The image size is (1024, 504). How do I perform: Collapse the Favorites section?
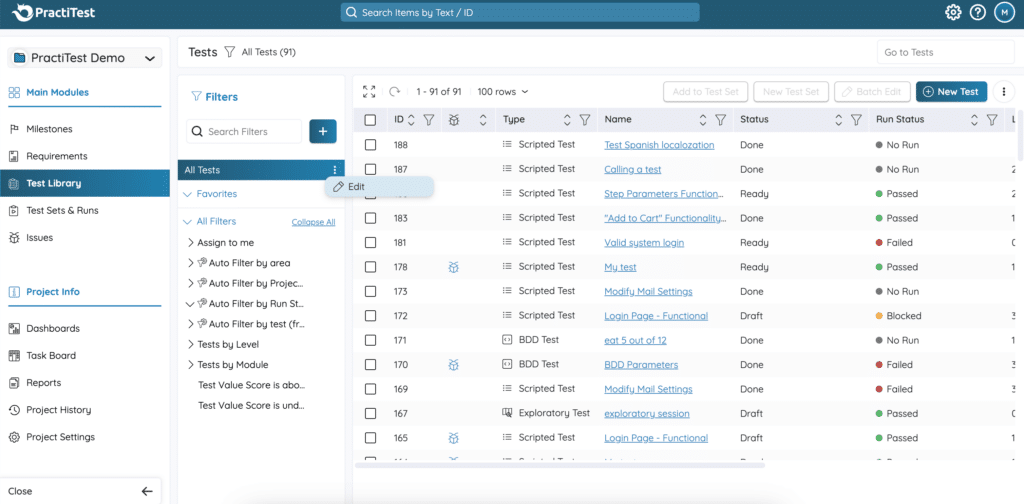(x=187, y=194)
